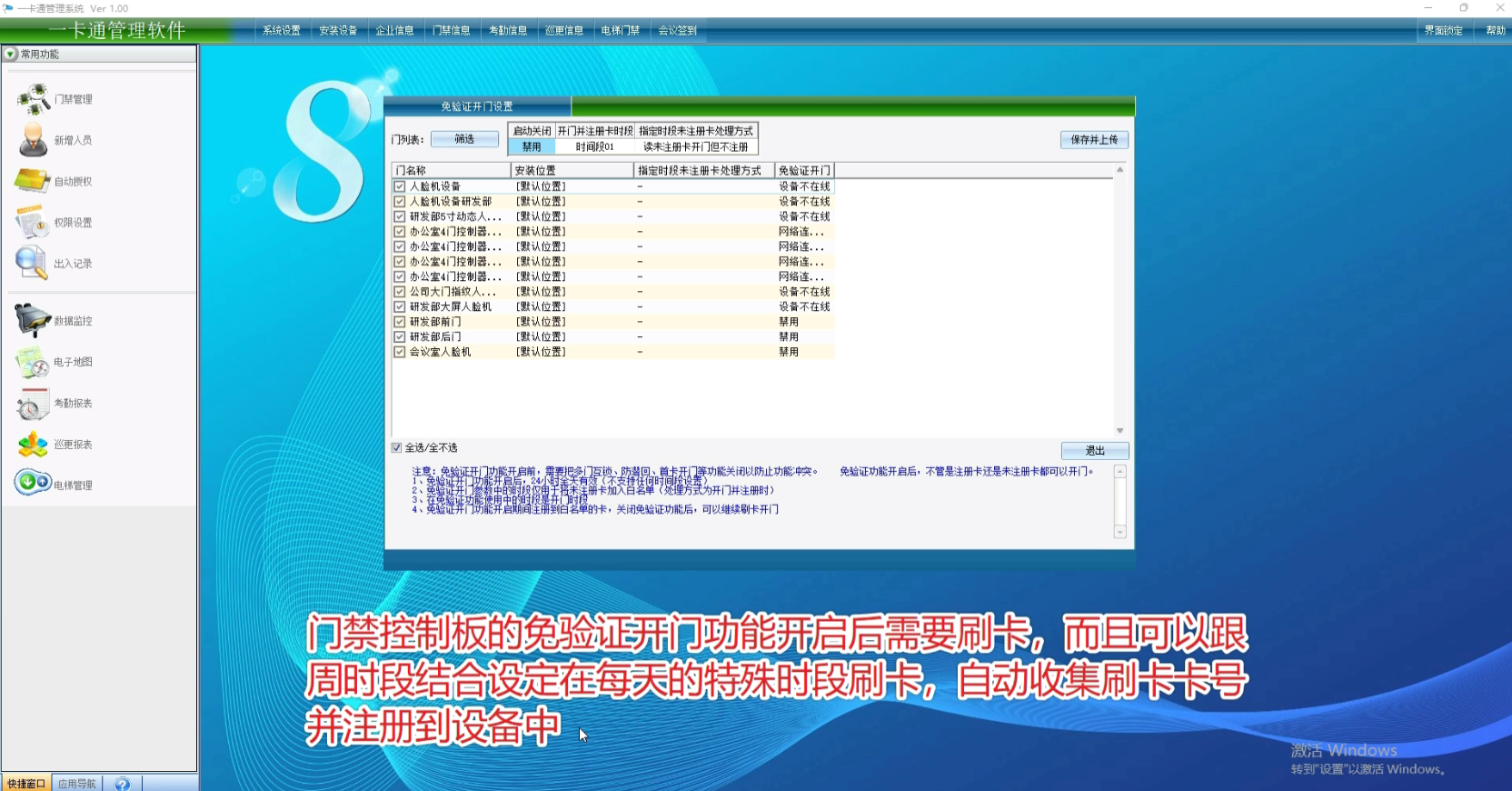Open the 电子地图 icon

(33, 362)
